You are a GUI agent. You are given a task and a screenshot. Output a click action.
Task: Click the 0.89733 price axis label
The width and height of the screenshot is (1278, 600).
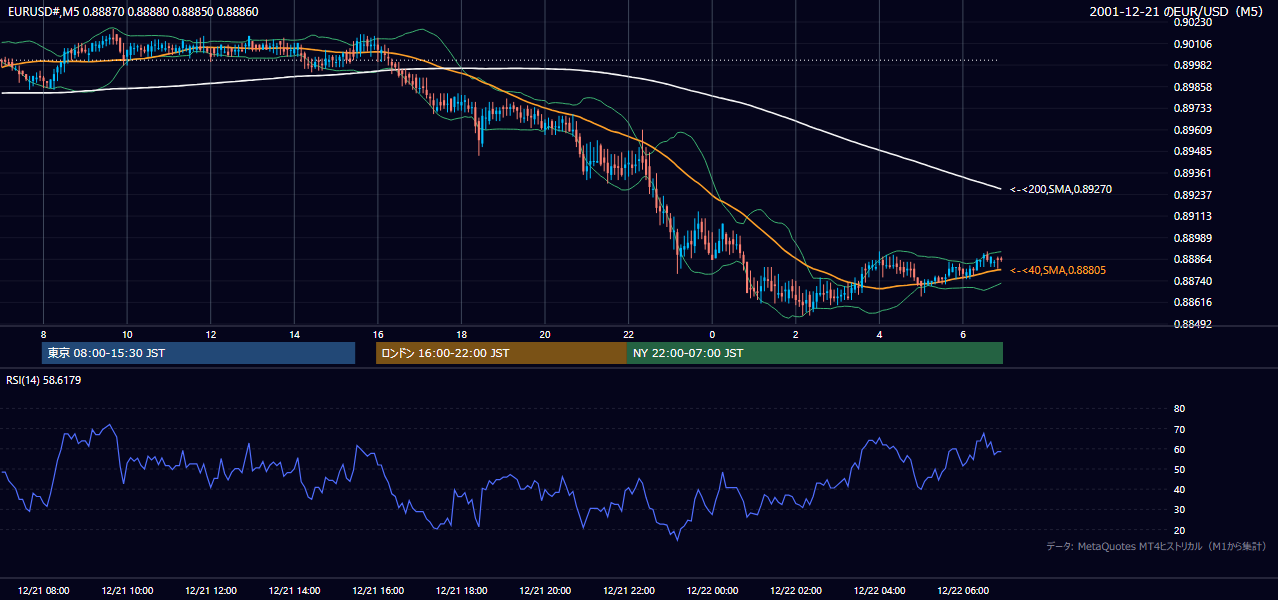click(x=1192, y=108)
